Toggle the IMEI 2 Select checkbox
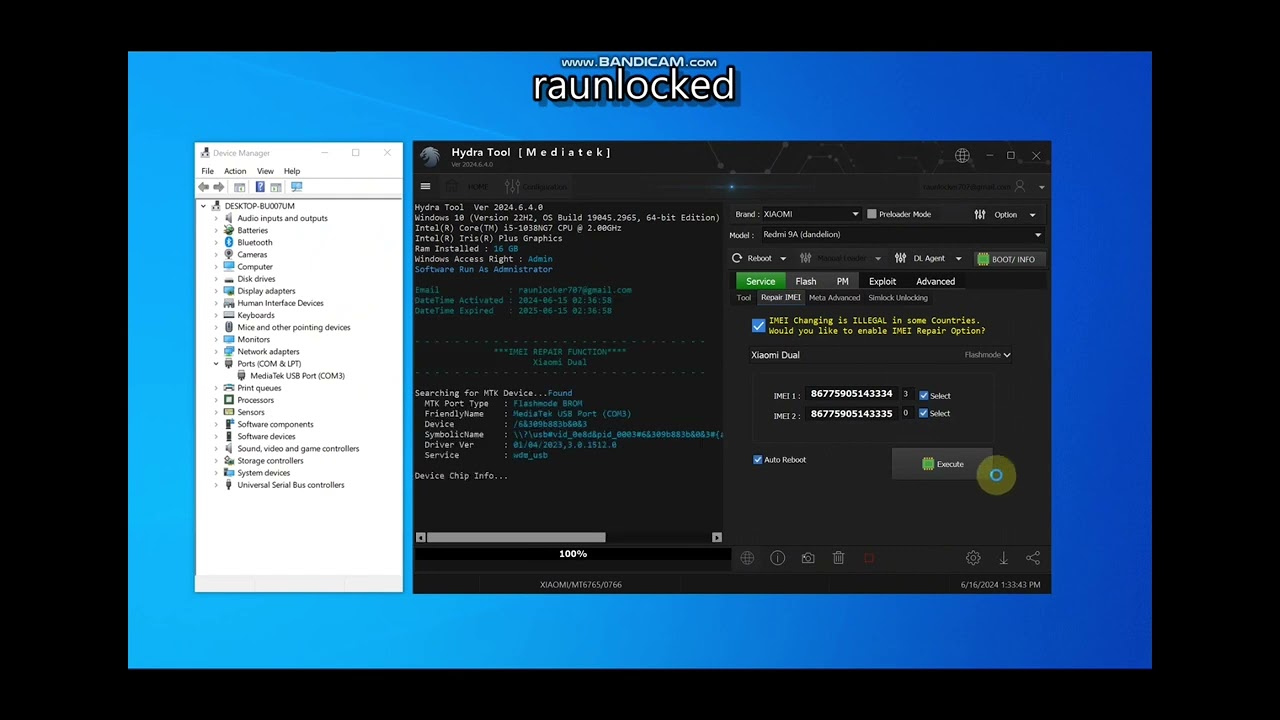The height and width of the screenshot is (720, 1280). pos(923,413)
